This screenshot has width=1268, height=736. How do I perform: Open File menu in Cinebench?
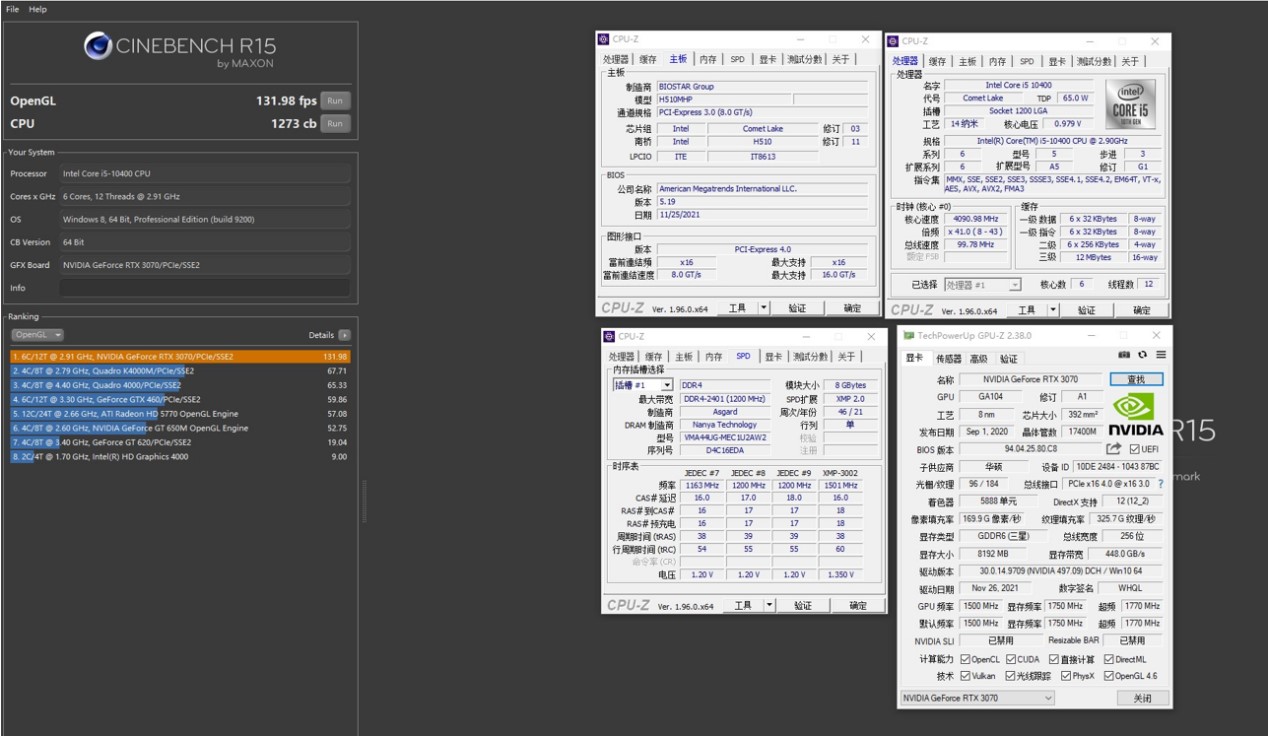12,9
